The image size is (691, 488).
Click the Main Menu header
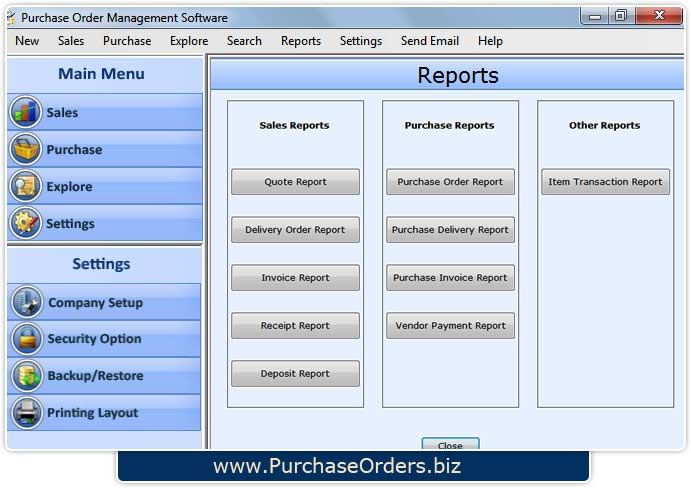tap(101, 74)
